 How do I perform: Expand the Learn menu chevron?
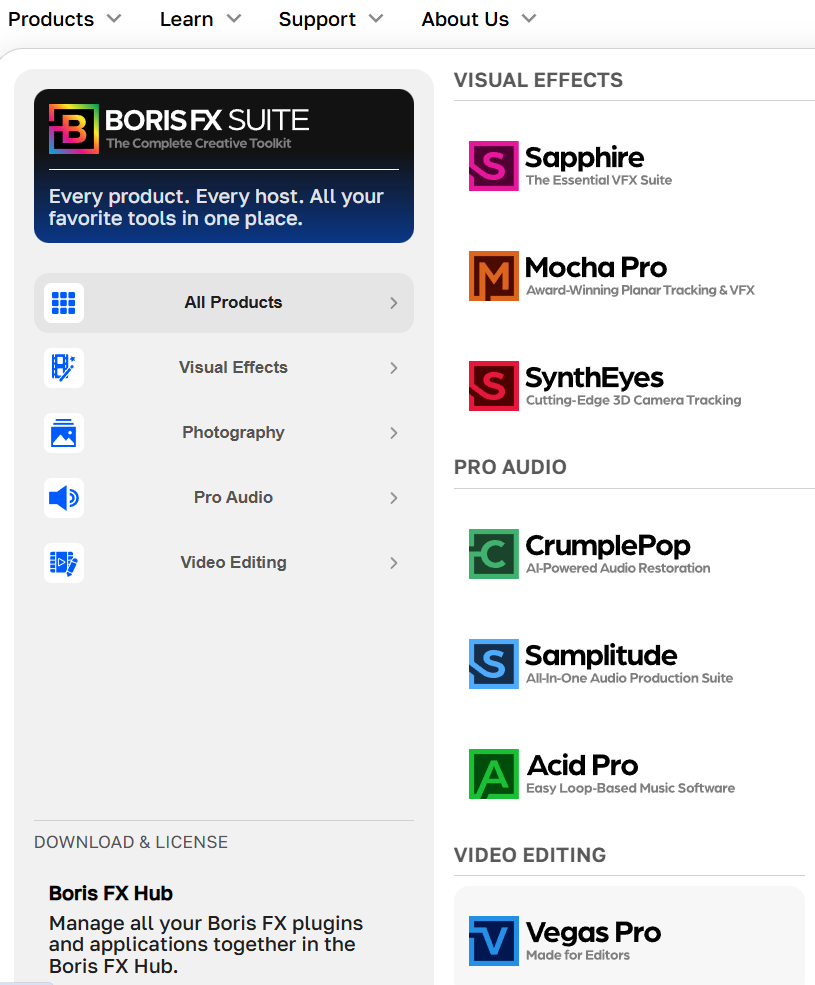[234, 19]
